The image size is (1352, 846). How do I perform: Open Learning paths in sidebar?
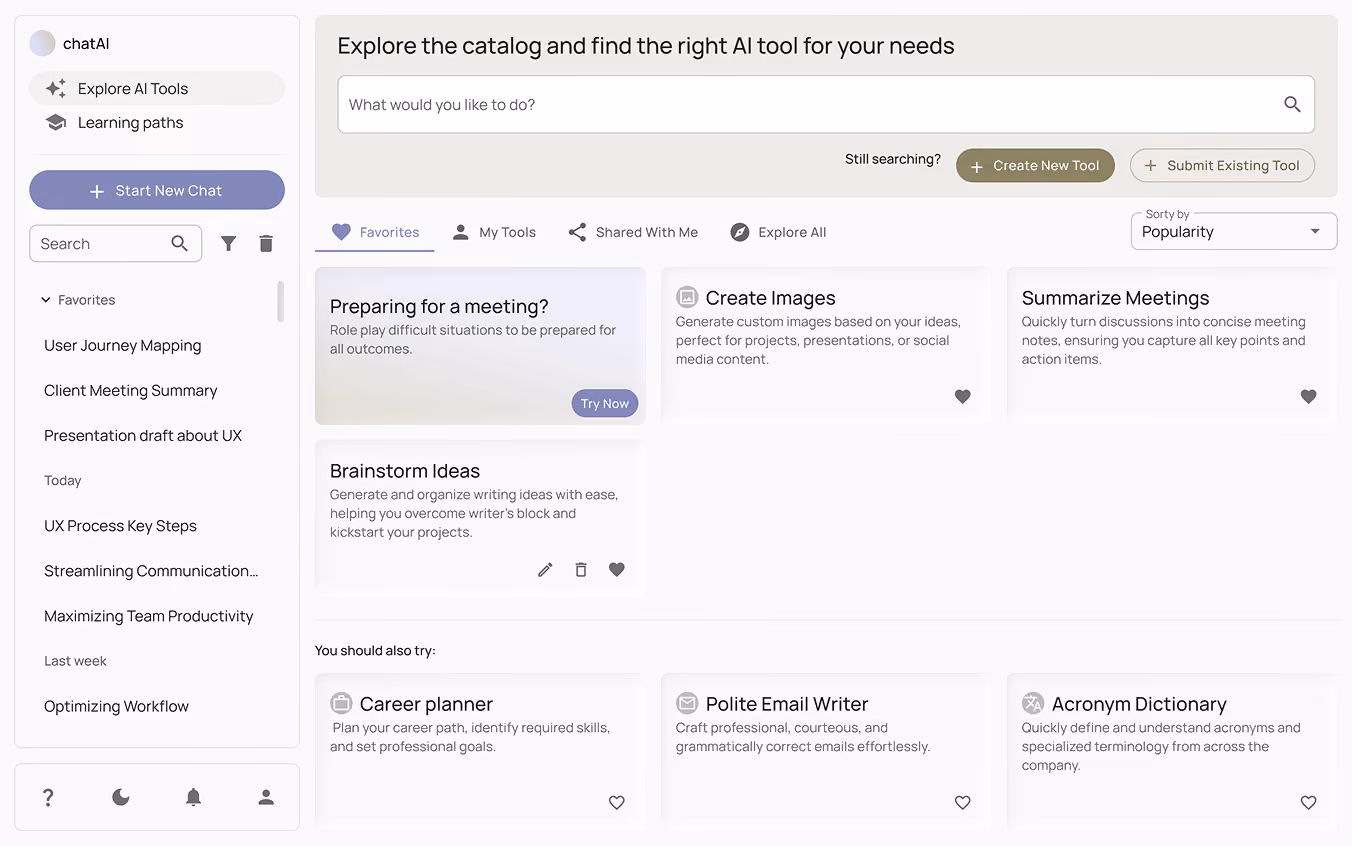point(157,122)
